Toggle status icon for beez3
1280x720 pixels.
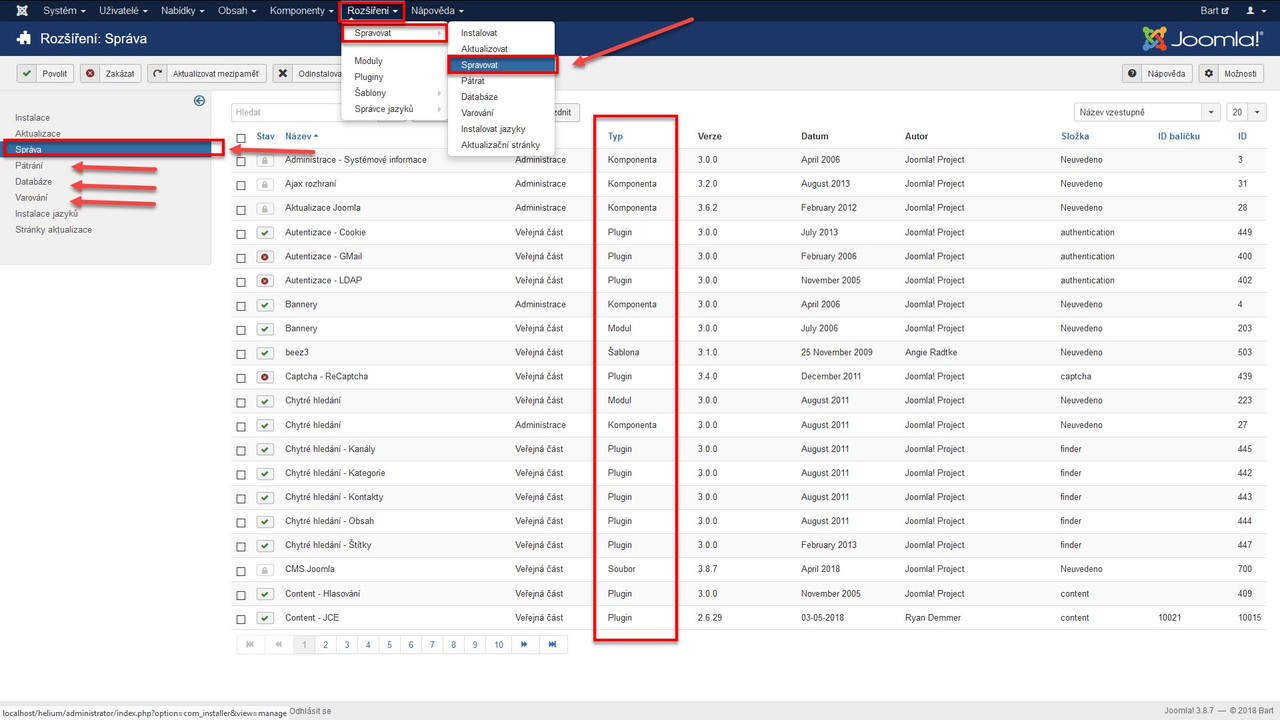[x=265, y=353]
